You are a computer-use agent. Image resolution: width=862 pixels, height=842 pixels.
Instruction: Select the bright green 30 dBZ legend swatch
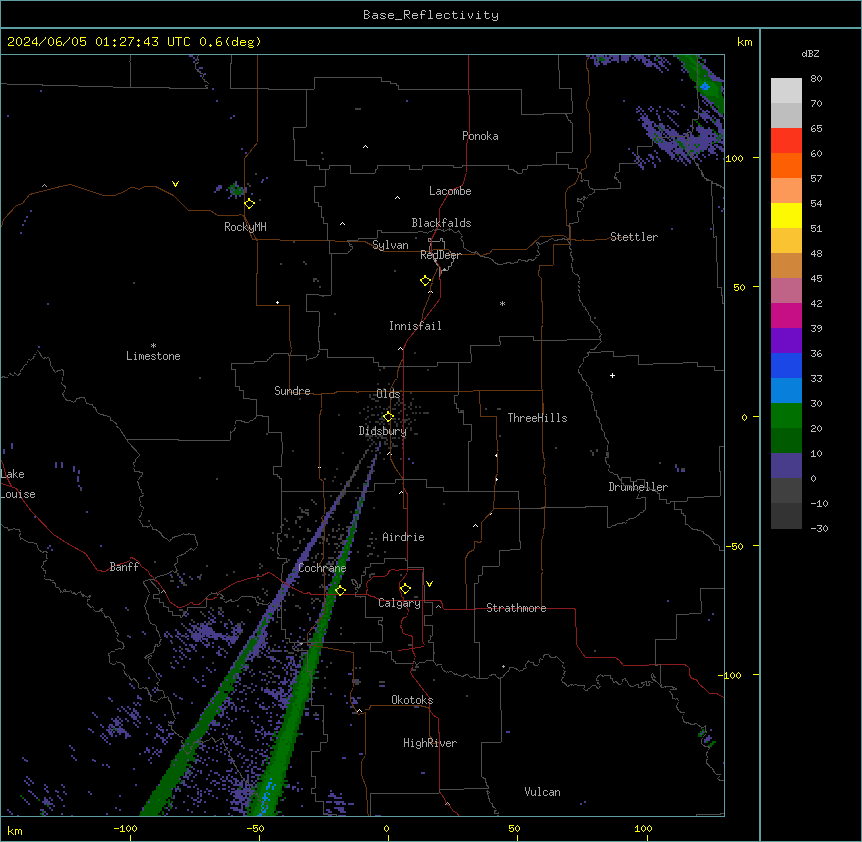tap(786, 416)
